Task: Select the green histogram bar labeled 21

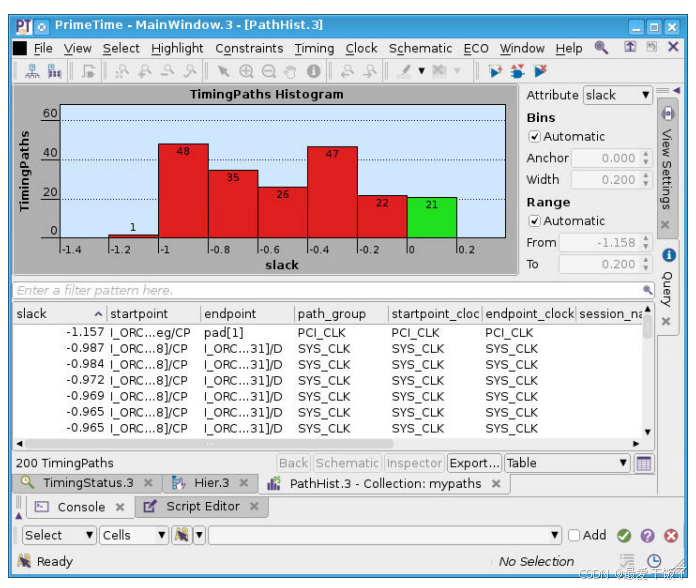Action: coord(432,217)
